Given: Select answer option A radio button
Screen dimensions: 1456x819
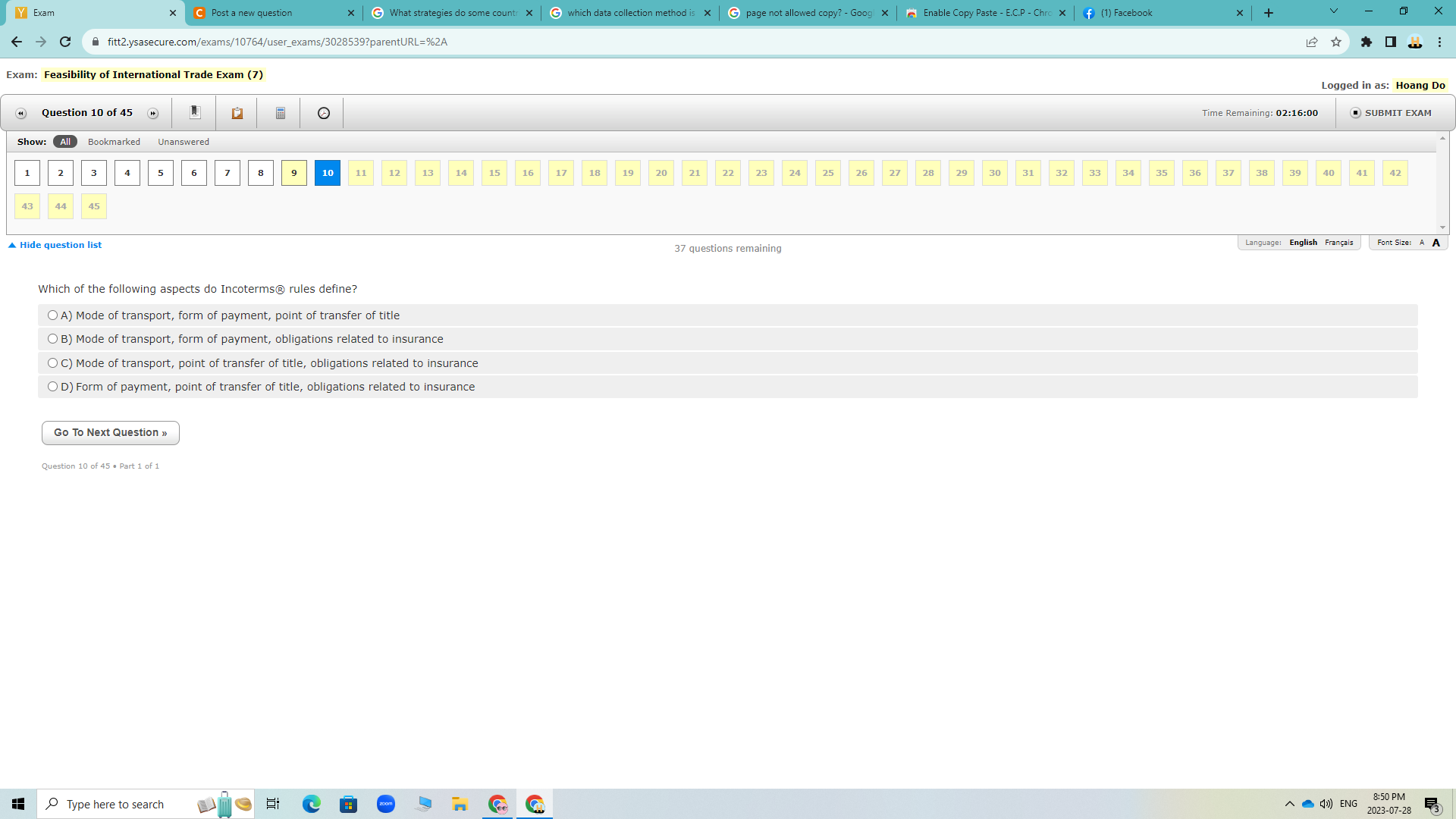Looking at the screenshot, I should (x=52, y=315).
